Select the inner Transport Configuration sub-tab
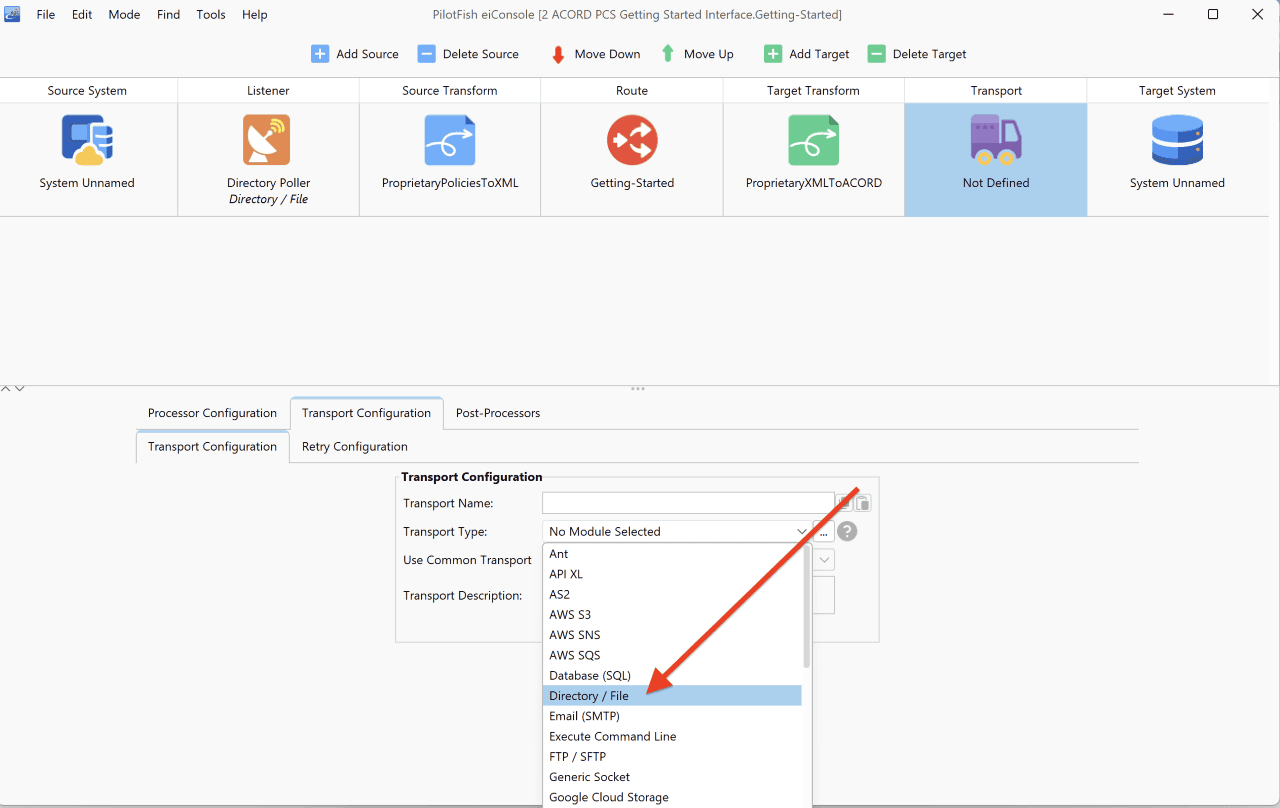 pyautogui.click(x=212, y=447)
